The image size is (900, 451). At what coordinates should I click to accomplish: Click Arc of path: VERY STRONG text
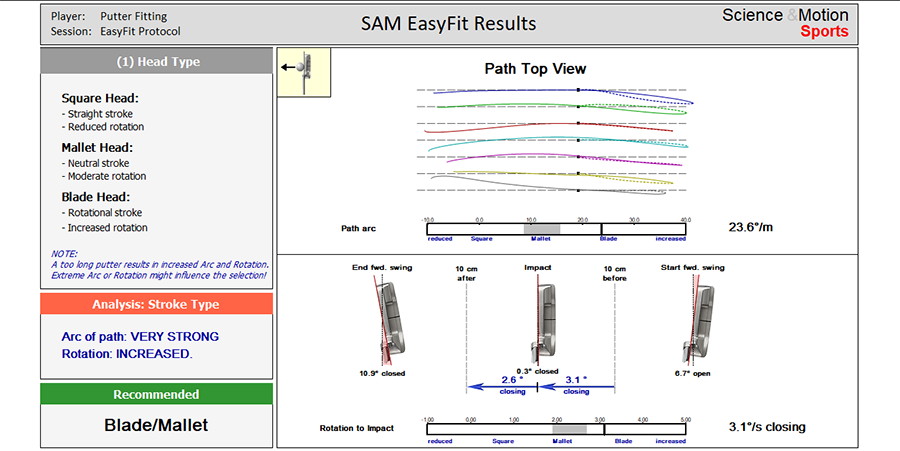[x=140, y=337]
